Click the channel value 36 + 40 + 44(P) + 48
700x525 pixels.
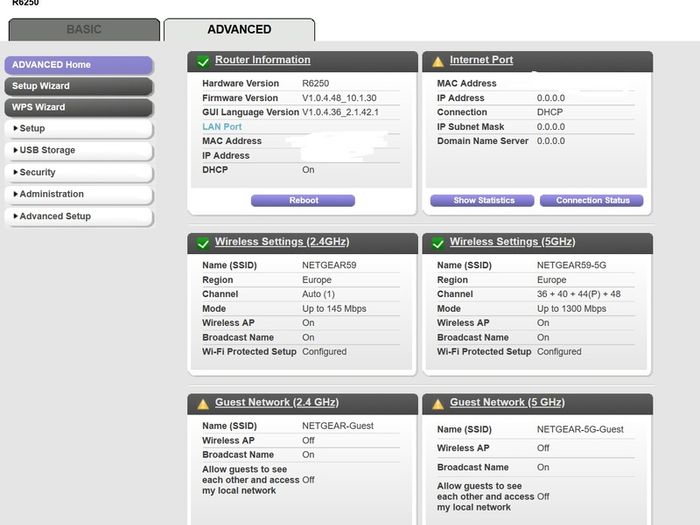click(x=579, y=294)
